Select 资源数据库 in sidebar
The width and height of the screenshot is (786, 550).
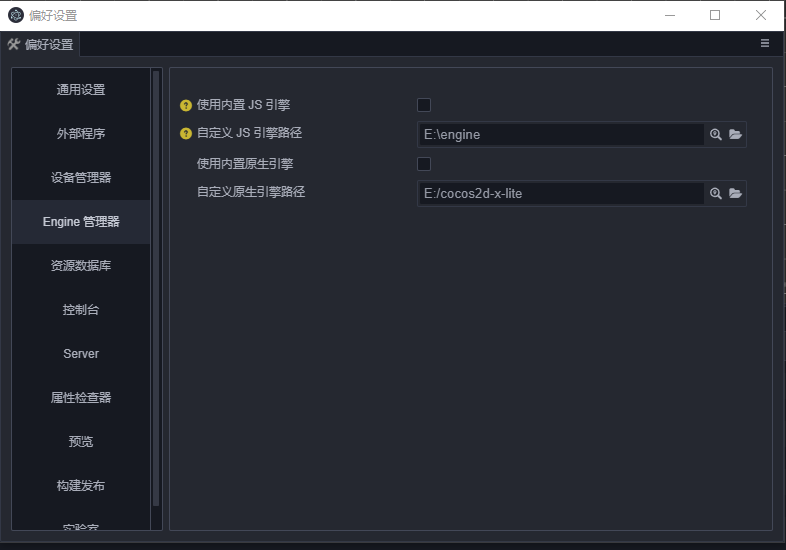(x=81, y=266)
